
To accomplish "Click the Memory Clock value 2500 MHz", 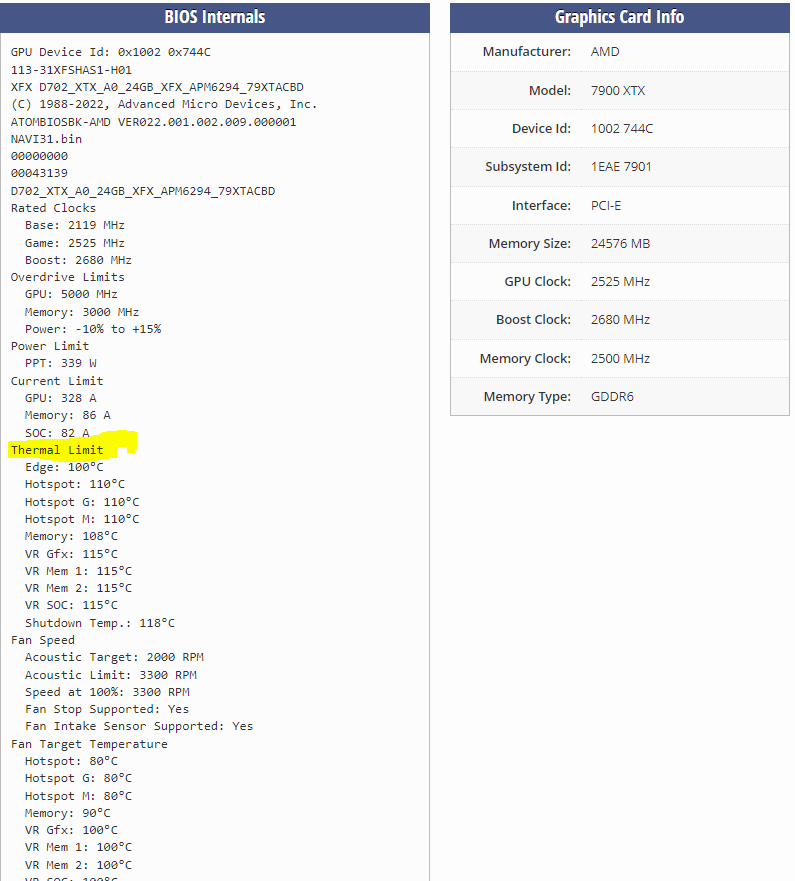I will (620, 358).
